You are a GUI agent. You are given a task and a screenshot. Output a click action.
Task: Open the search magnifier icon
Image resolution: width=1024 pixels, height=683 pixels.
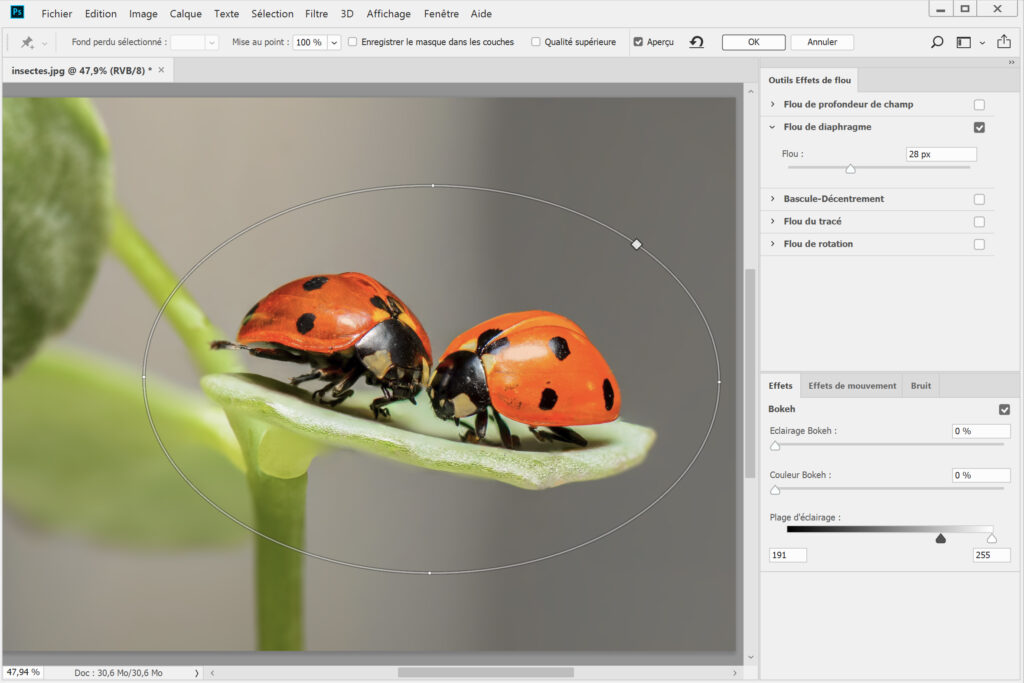click(937, 42)
